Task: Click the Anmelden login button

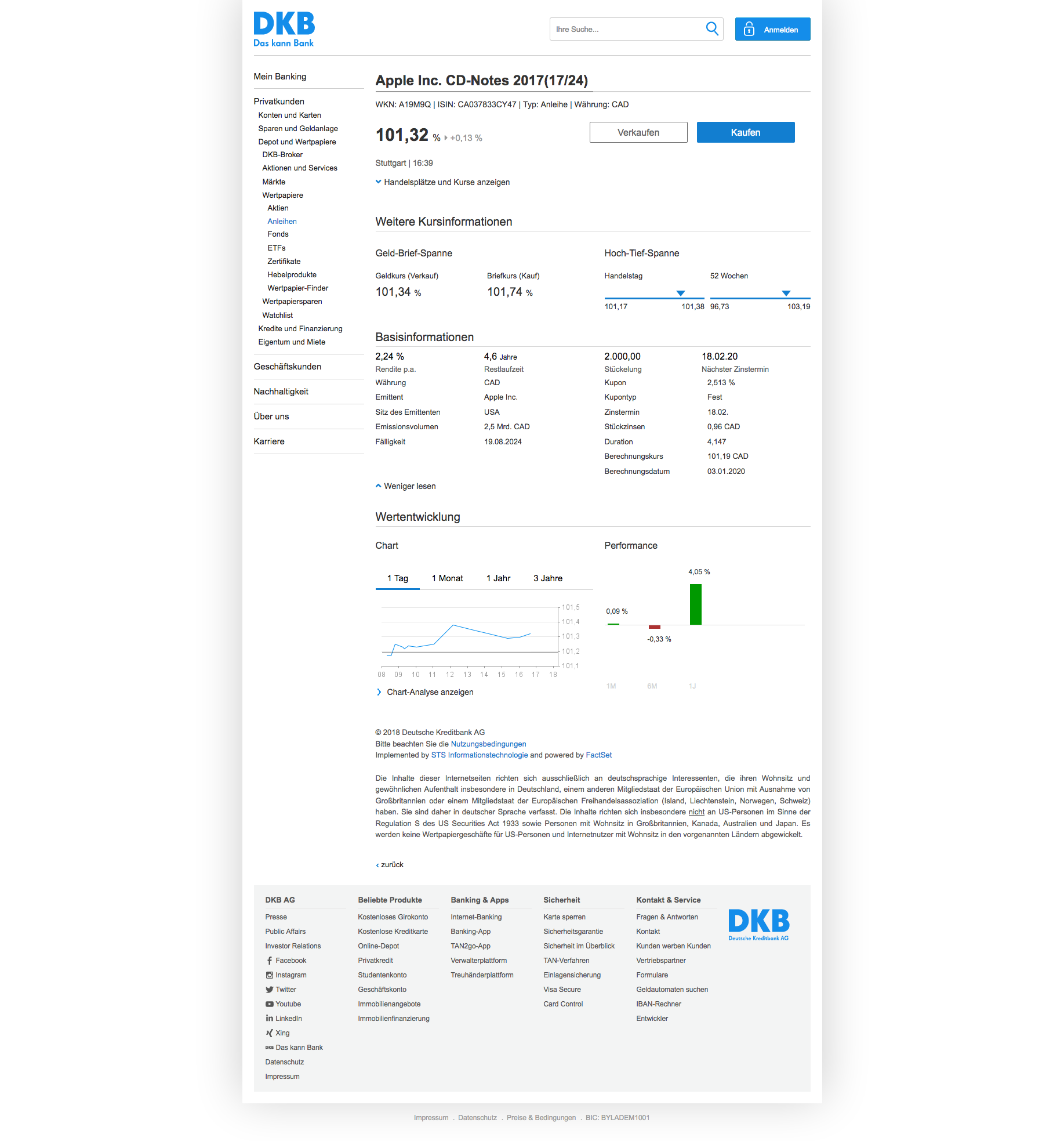Action: pyautogui.click(x=772, y=29)
